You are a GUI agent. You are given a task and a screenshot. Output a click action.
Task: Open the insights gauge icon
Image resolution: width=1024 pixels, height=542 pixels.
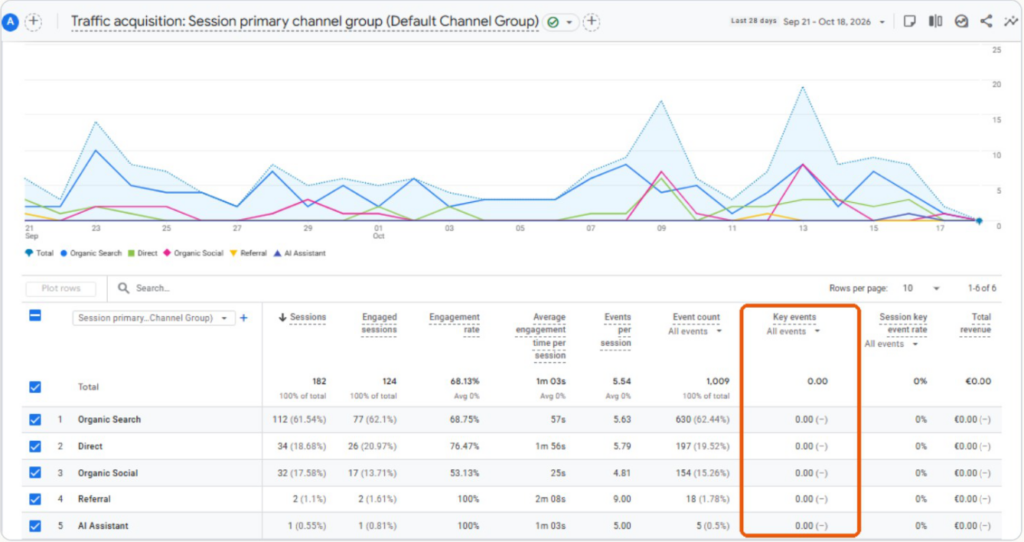tap(961, 22)
